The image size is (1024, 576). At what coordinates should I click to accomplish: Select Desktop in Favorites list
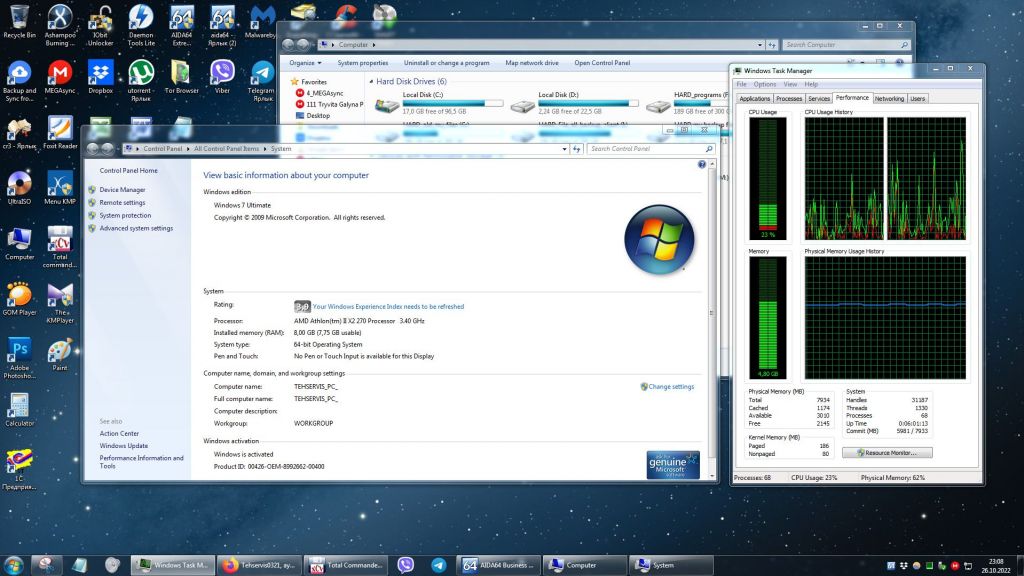(x=318, y=116)
